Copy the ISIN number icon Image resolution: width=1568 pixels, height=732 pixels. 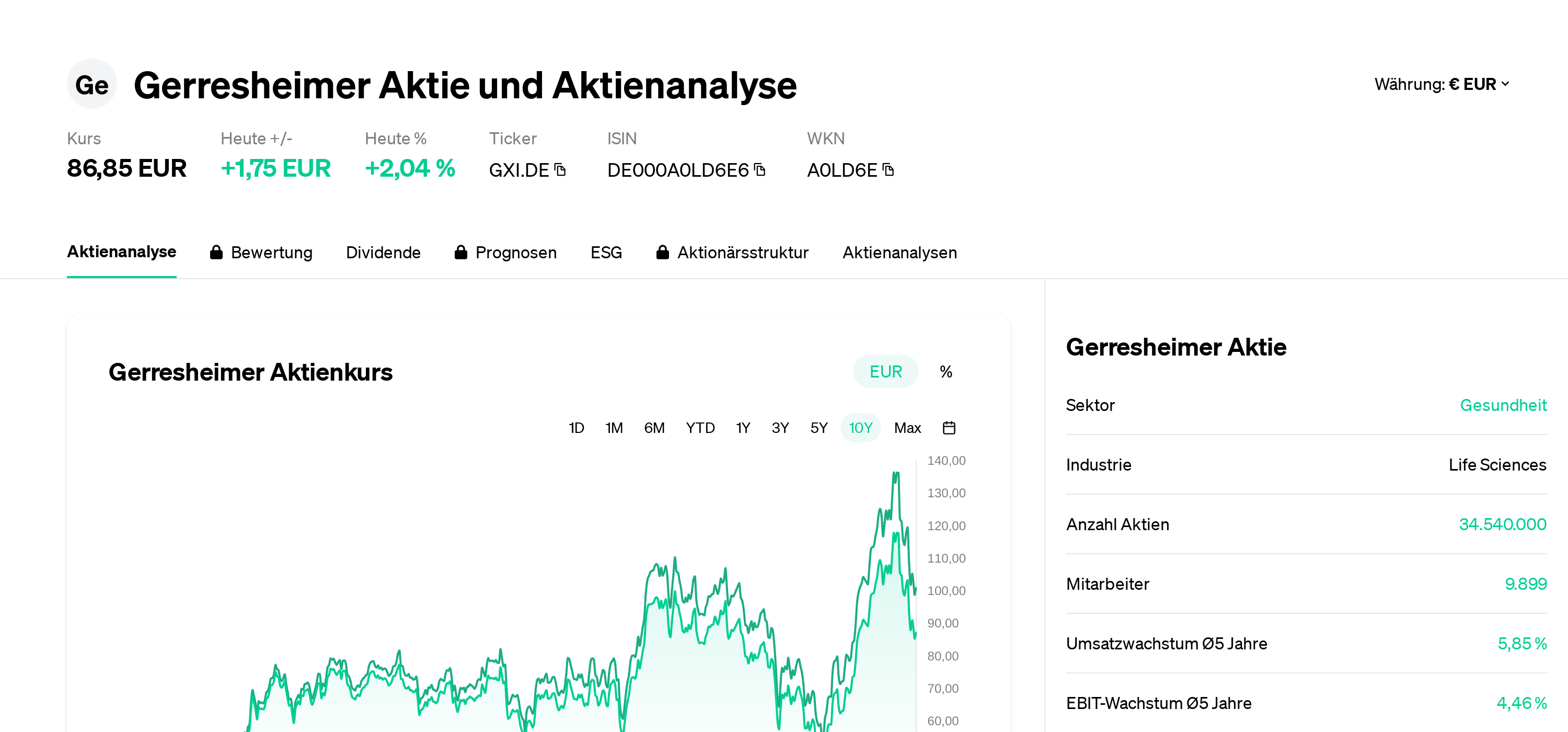click(759, 170)
